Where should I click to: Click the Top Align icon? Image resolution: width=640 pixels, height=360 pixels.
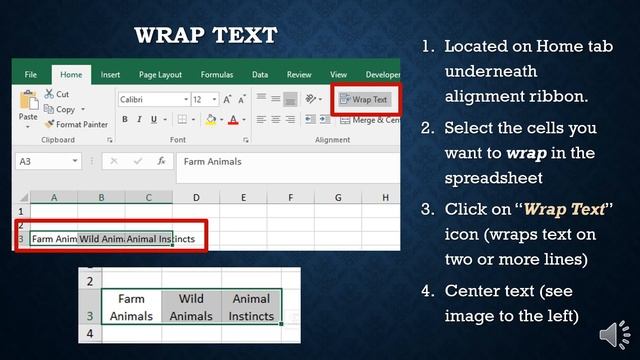click(261, 98)
